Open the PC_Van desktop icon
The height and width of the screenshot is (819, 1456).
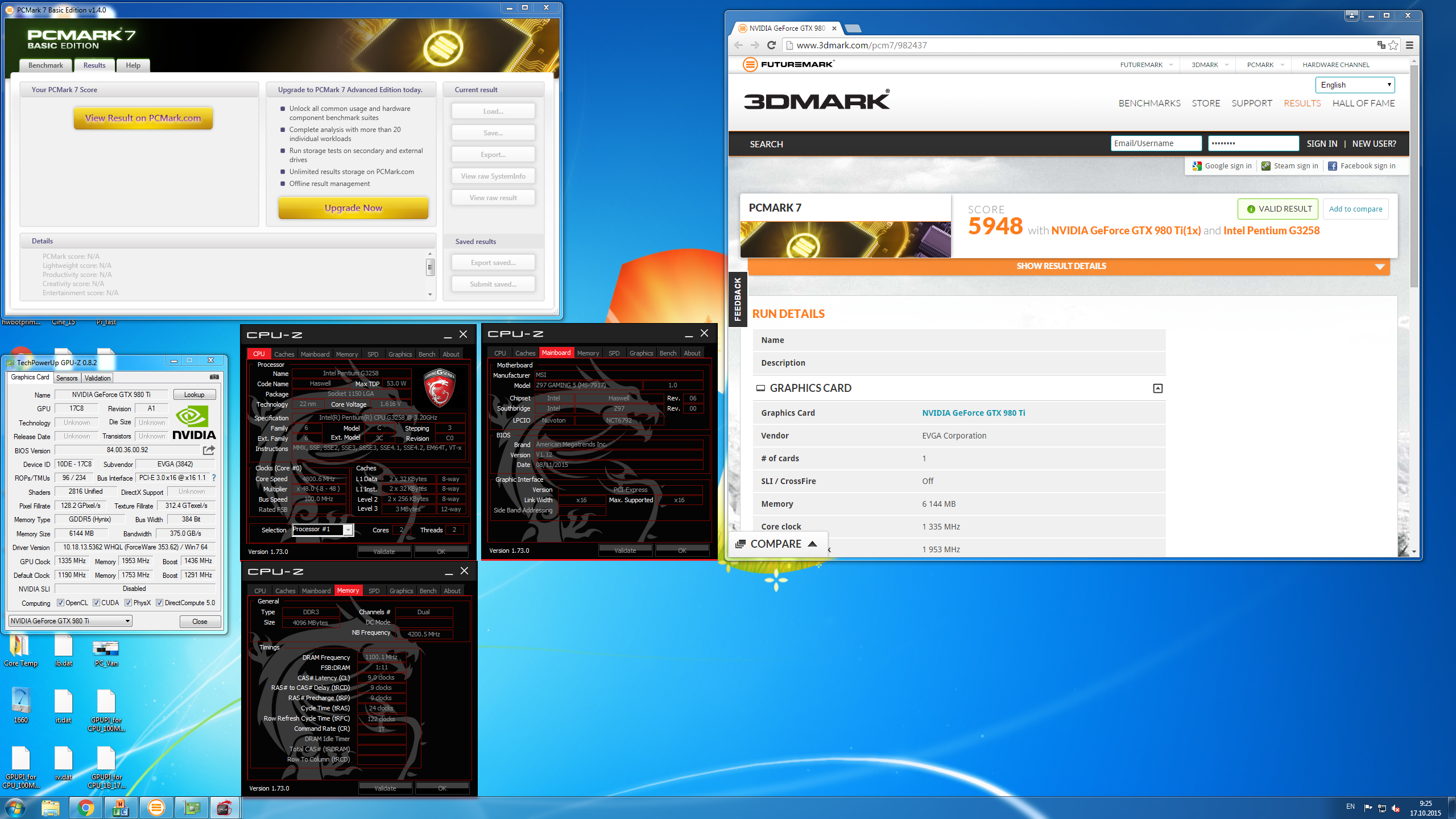point(106,652)
